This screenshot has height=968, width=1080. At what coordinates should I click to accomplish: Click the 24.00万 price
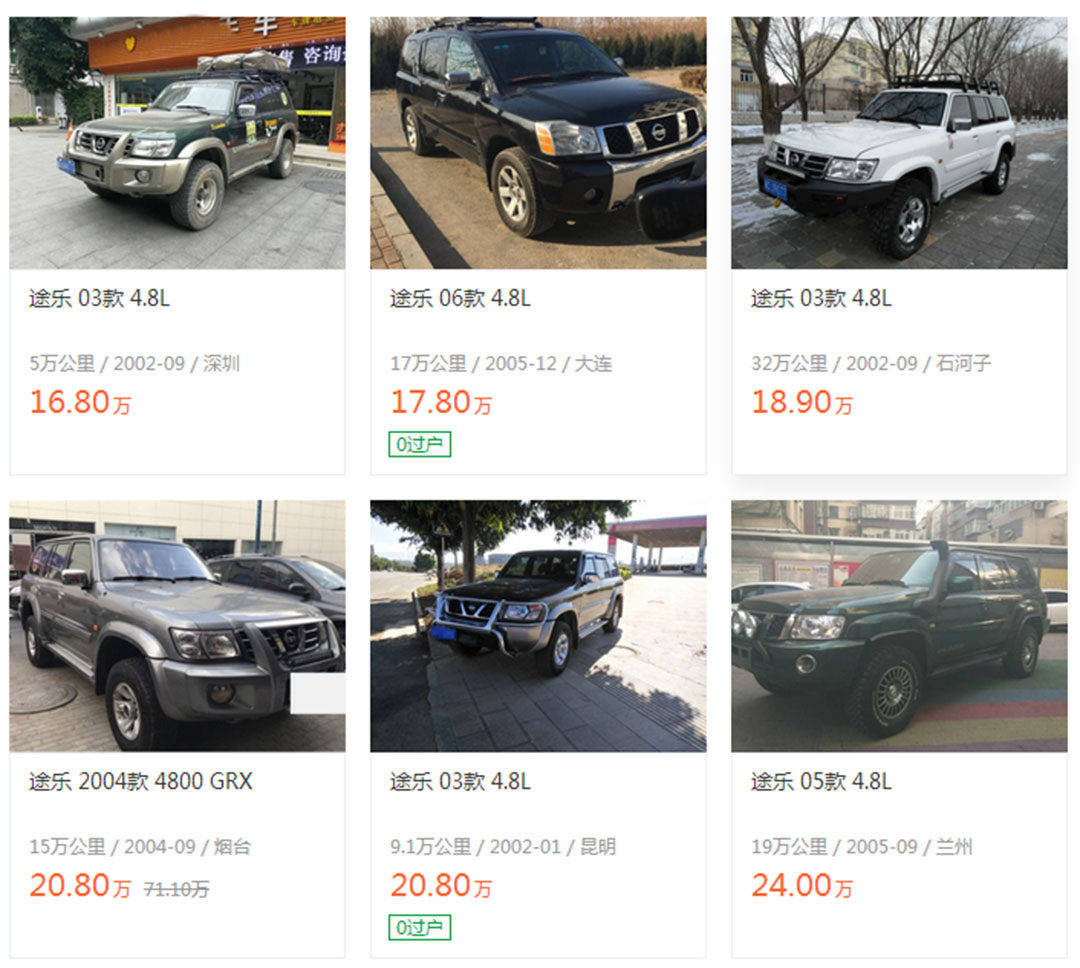pos(802,885)
